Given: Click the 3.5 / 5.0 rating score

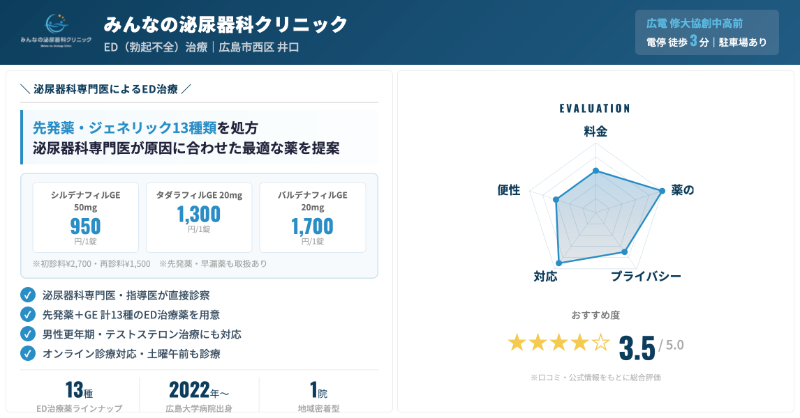Looking at the screenshot, I should tap(650, 346).
